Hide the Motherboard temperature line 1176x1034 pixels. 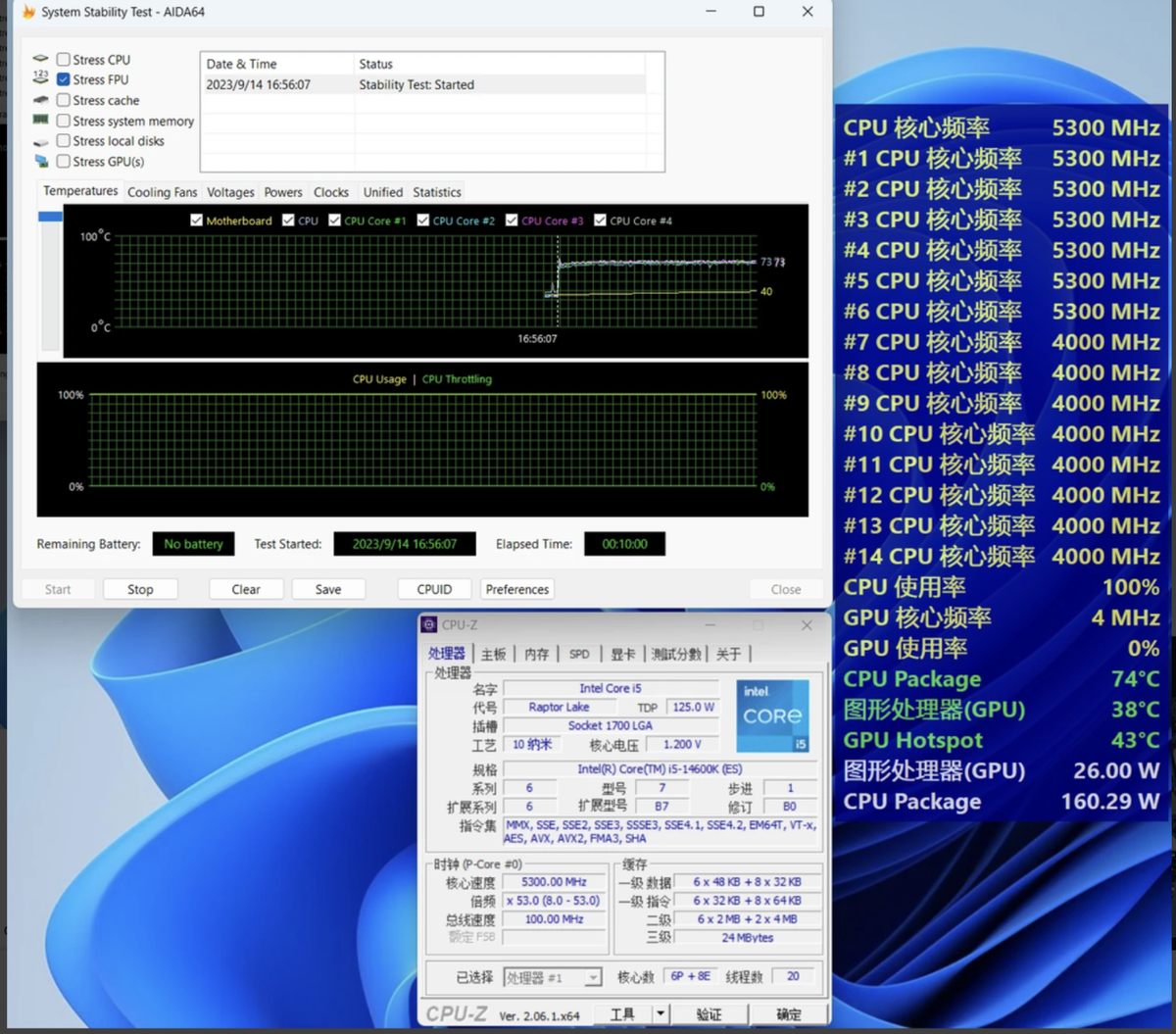[197, 221]
